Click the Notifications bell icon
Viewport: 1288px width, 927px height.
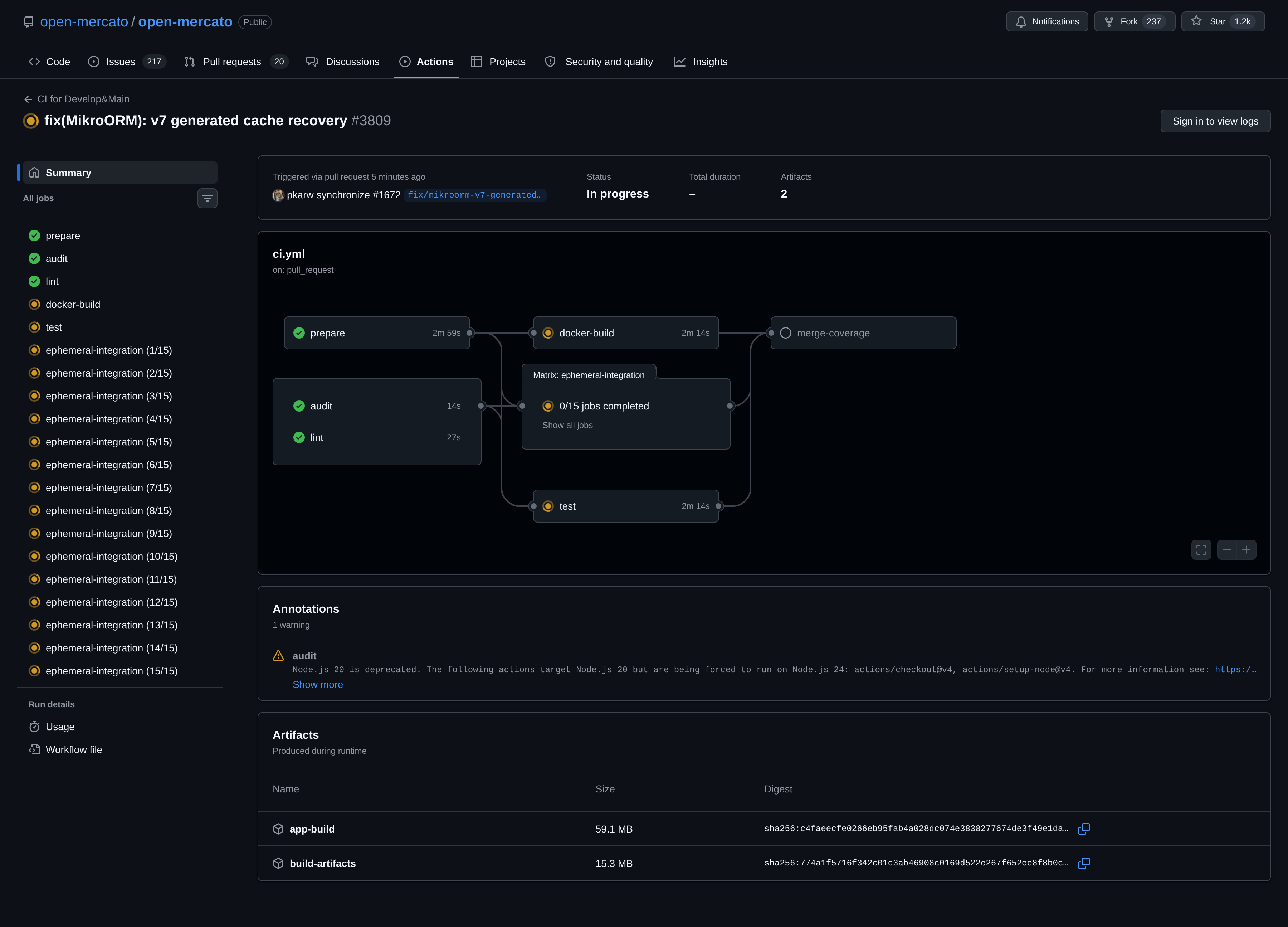(x=1021, y=21)
